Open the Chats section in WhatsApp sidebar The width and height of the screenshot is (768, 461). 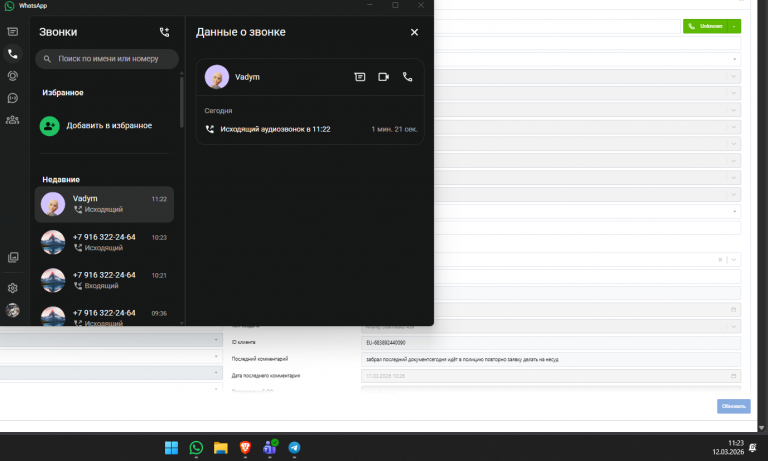13,32
